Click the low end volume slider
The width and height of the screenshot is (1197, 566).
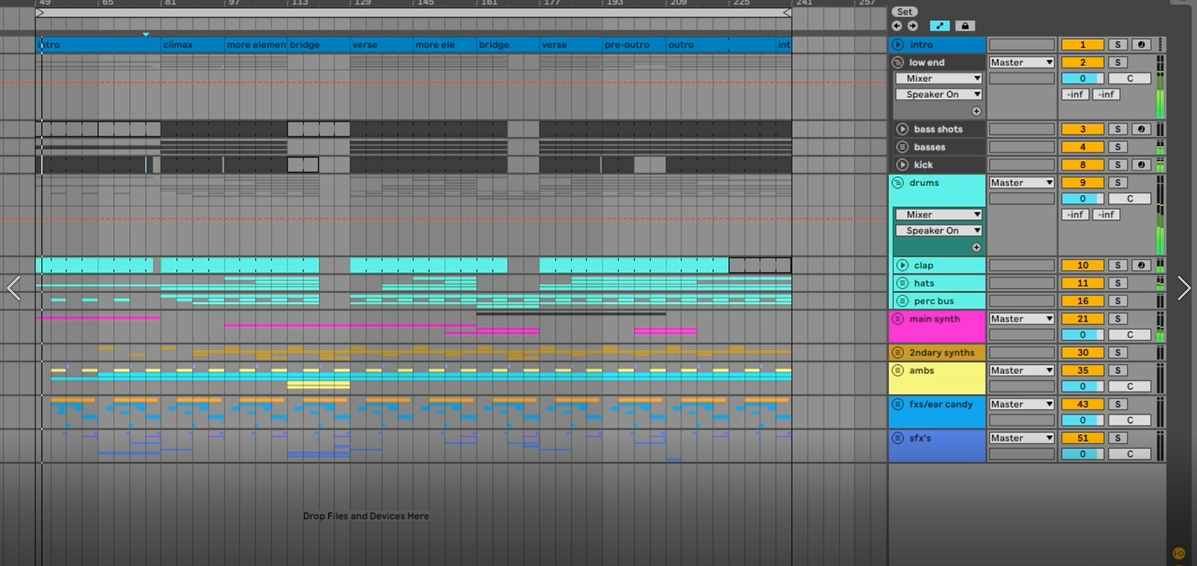click(x=1082, y=79)
